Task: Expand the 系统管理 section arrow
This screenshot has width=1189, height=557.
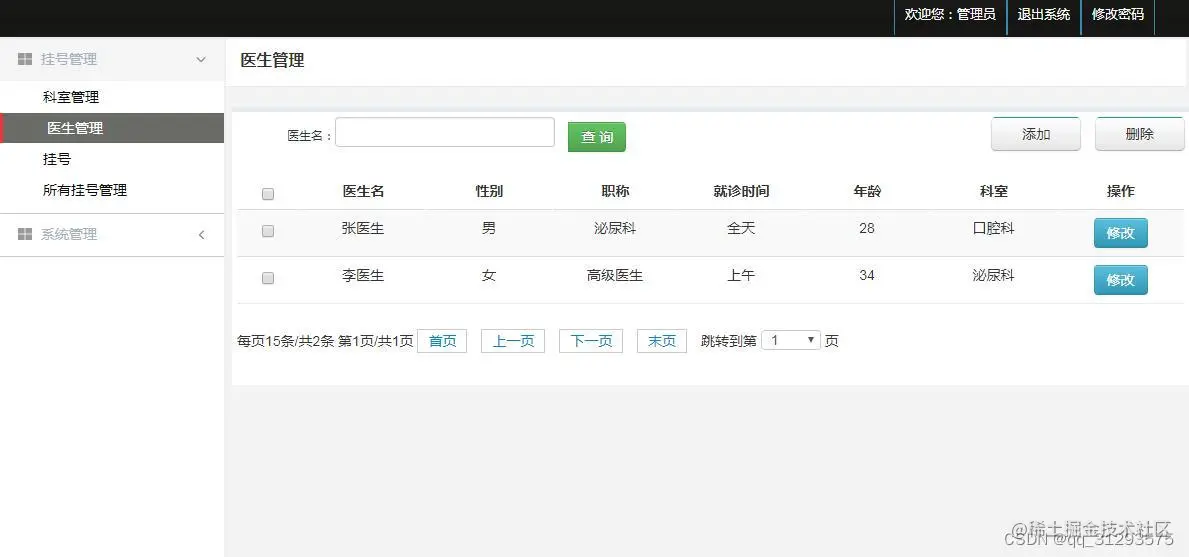Action: click(x=202, y=235)
